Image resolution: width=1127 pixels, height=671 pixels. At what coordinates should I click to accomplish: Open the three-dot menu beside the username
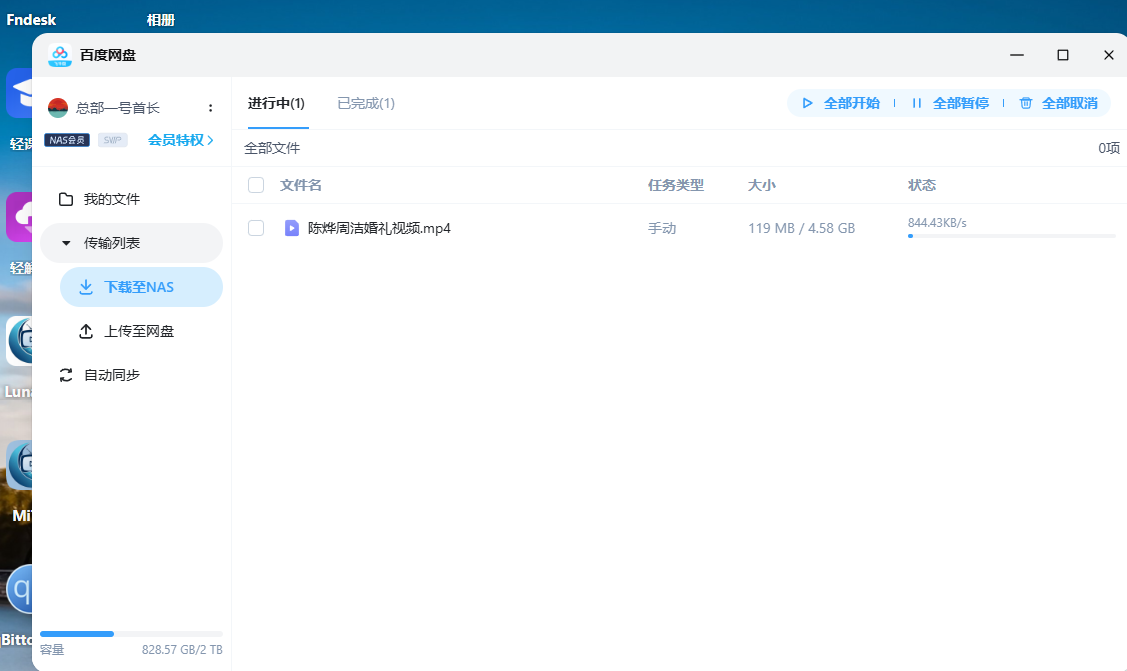point(211,107)
